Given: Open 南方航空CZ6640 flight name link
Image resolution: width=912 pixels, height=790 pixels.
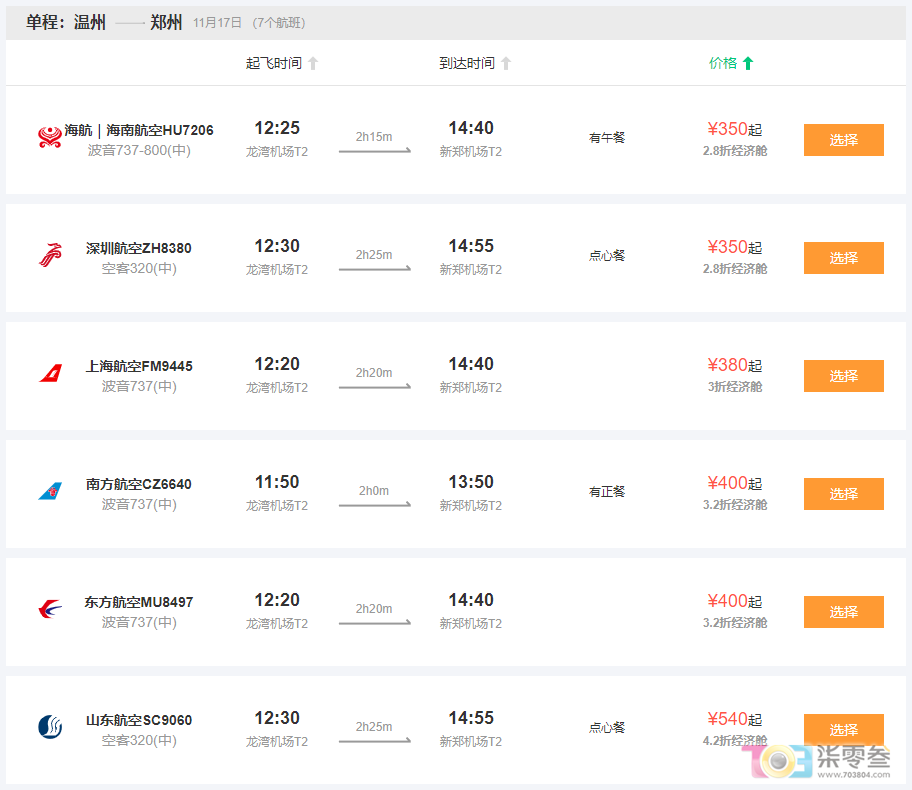Looking at the screenshot, I should pyautogui.click(x=139, y=484).
